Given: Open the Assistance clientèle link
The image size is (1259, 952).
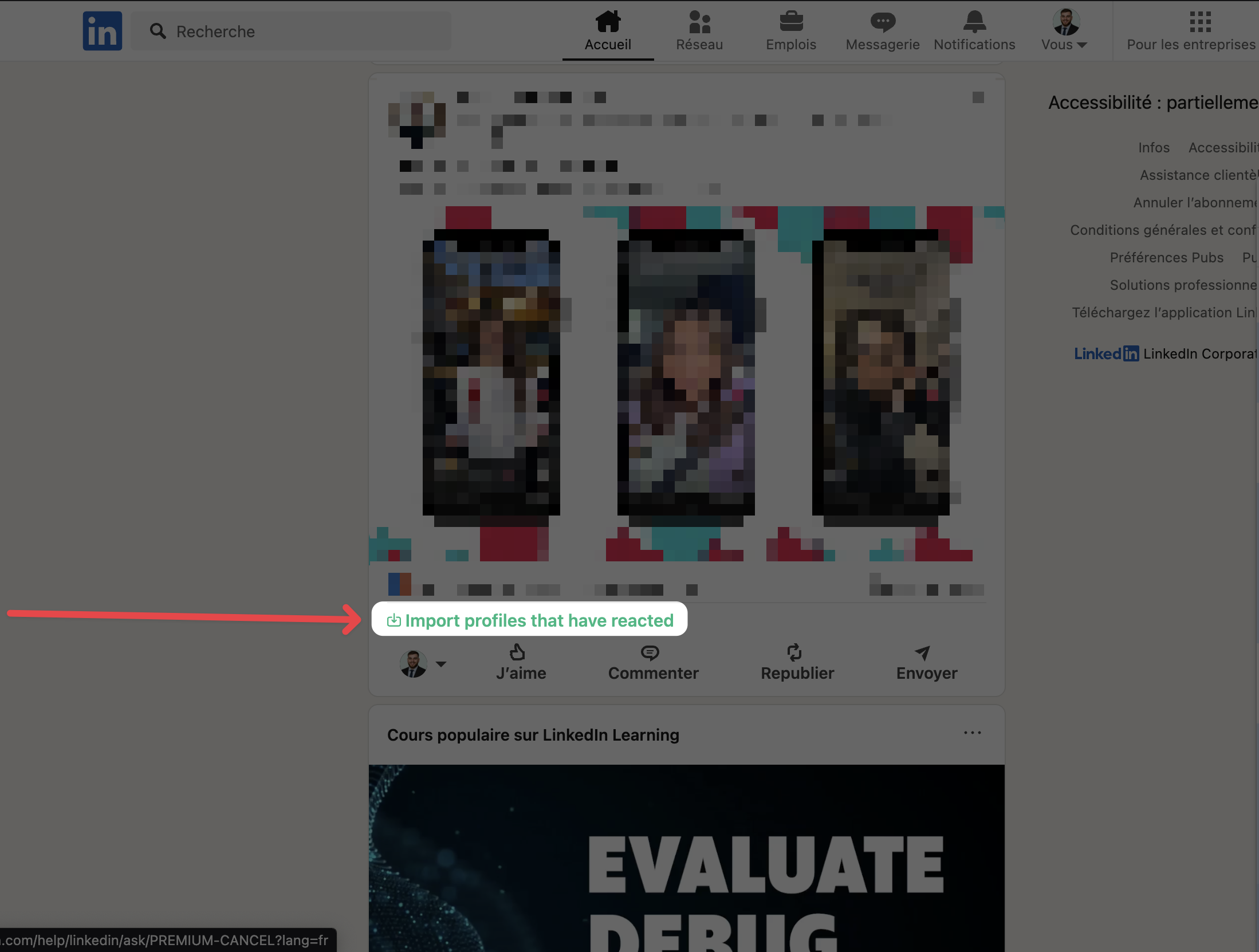Looking at the screenshot, I should pos(1197,175).
